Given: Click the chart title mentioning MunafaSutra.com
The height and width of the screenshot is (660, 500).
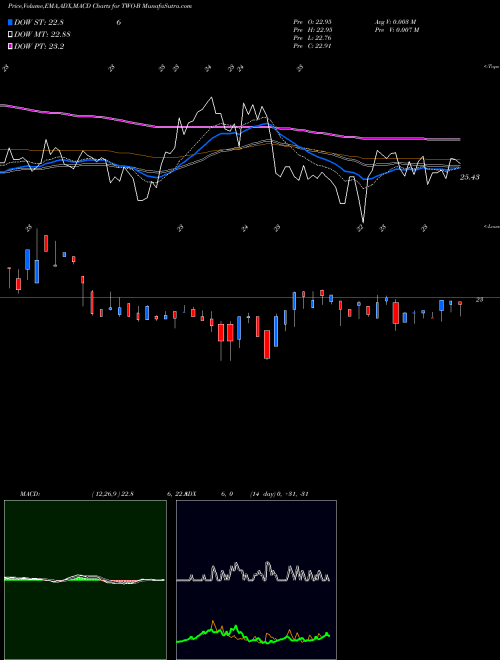Looking at the screenshot, I should coord(100,6).
